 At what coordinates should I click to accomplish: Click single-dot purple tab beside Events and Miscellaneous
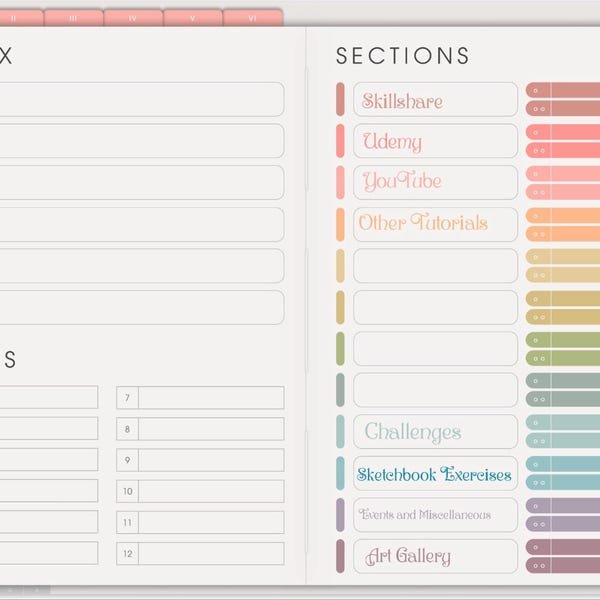[563, 506]
